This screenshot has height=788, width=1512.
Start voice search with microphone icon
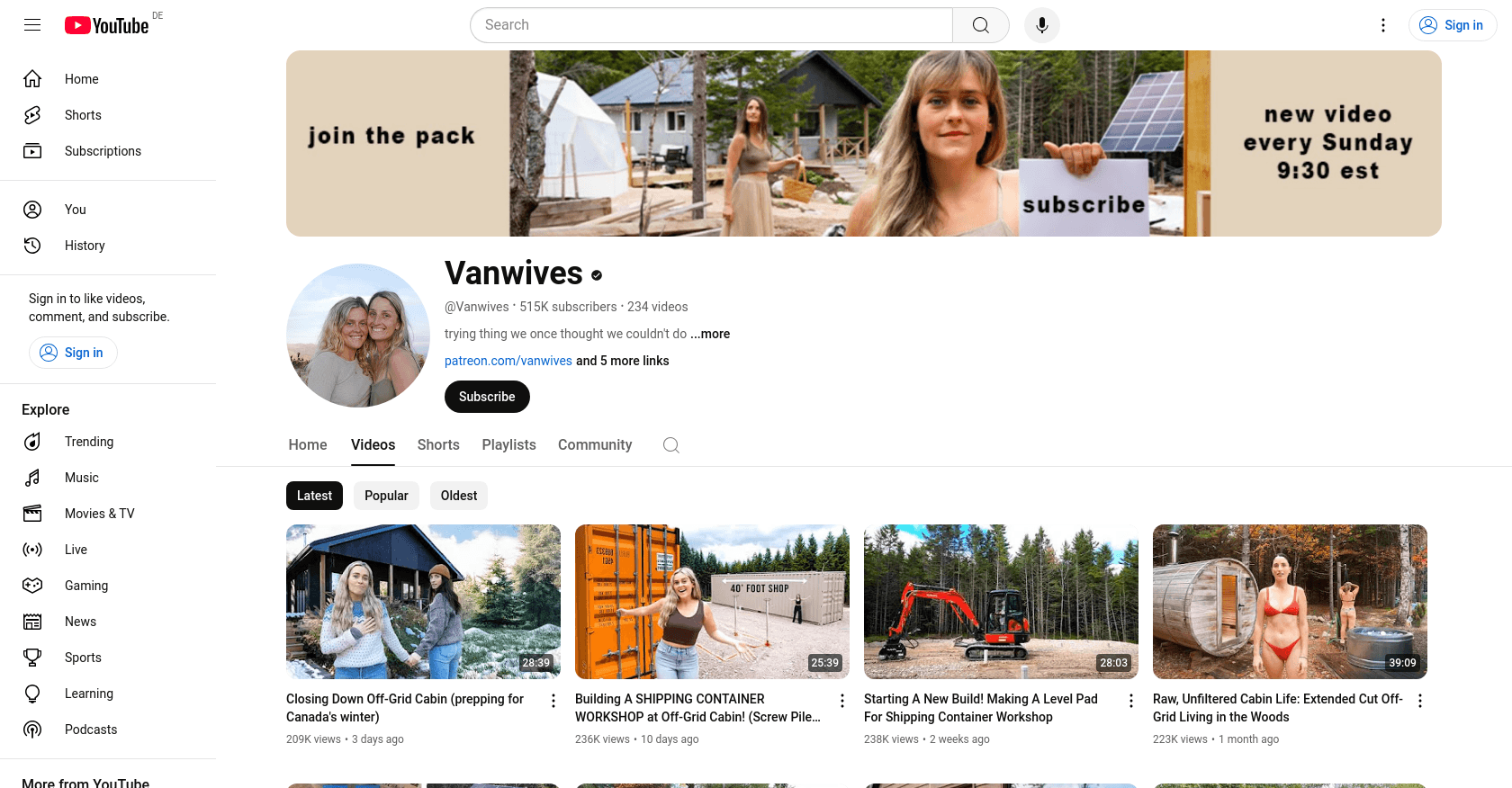[x=1042, y=25]
